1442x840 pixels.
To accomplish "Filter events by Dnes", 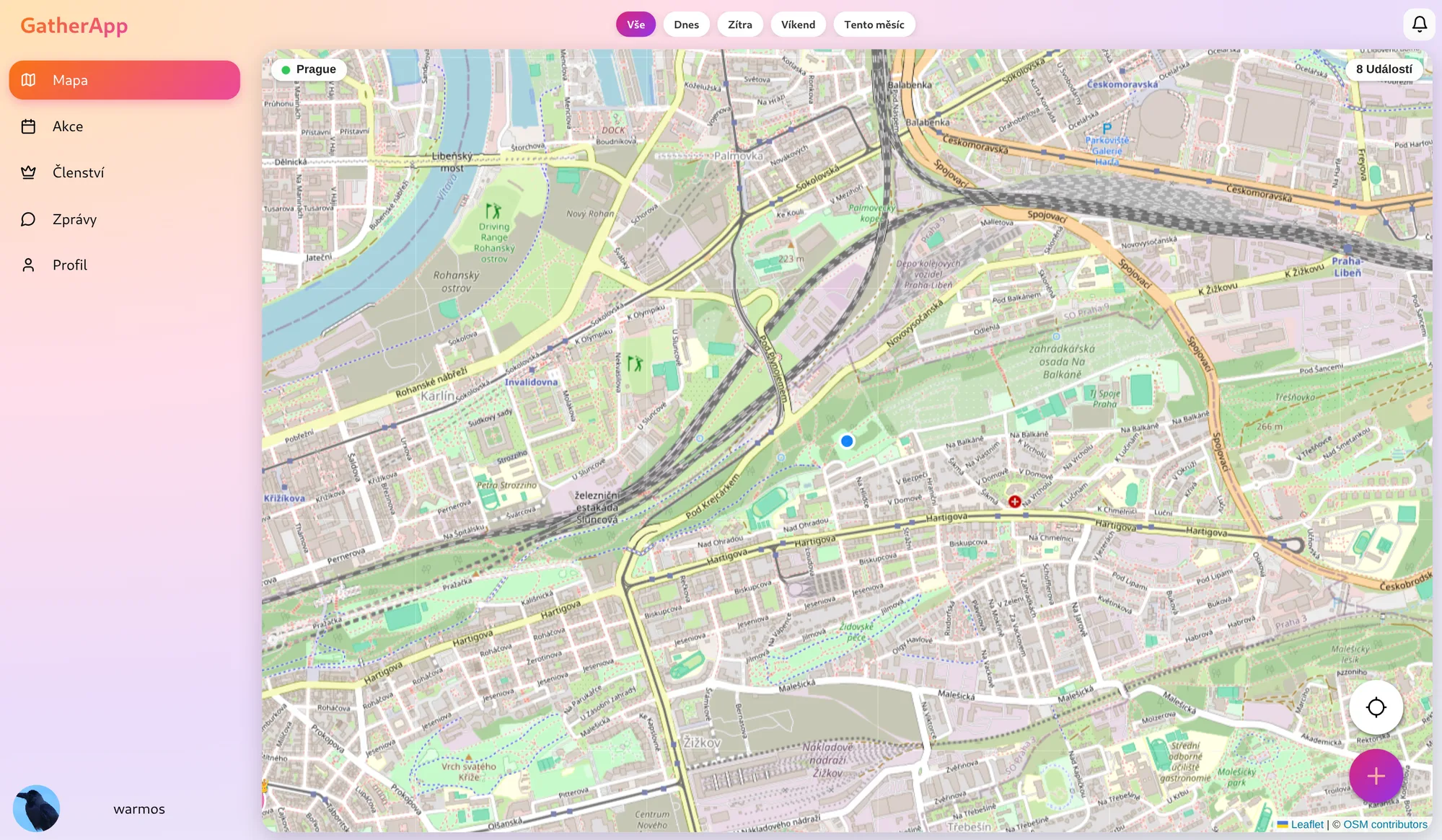I will pyautogui.click(x=686, y=25).
